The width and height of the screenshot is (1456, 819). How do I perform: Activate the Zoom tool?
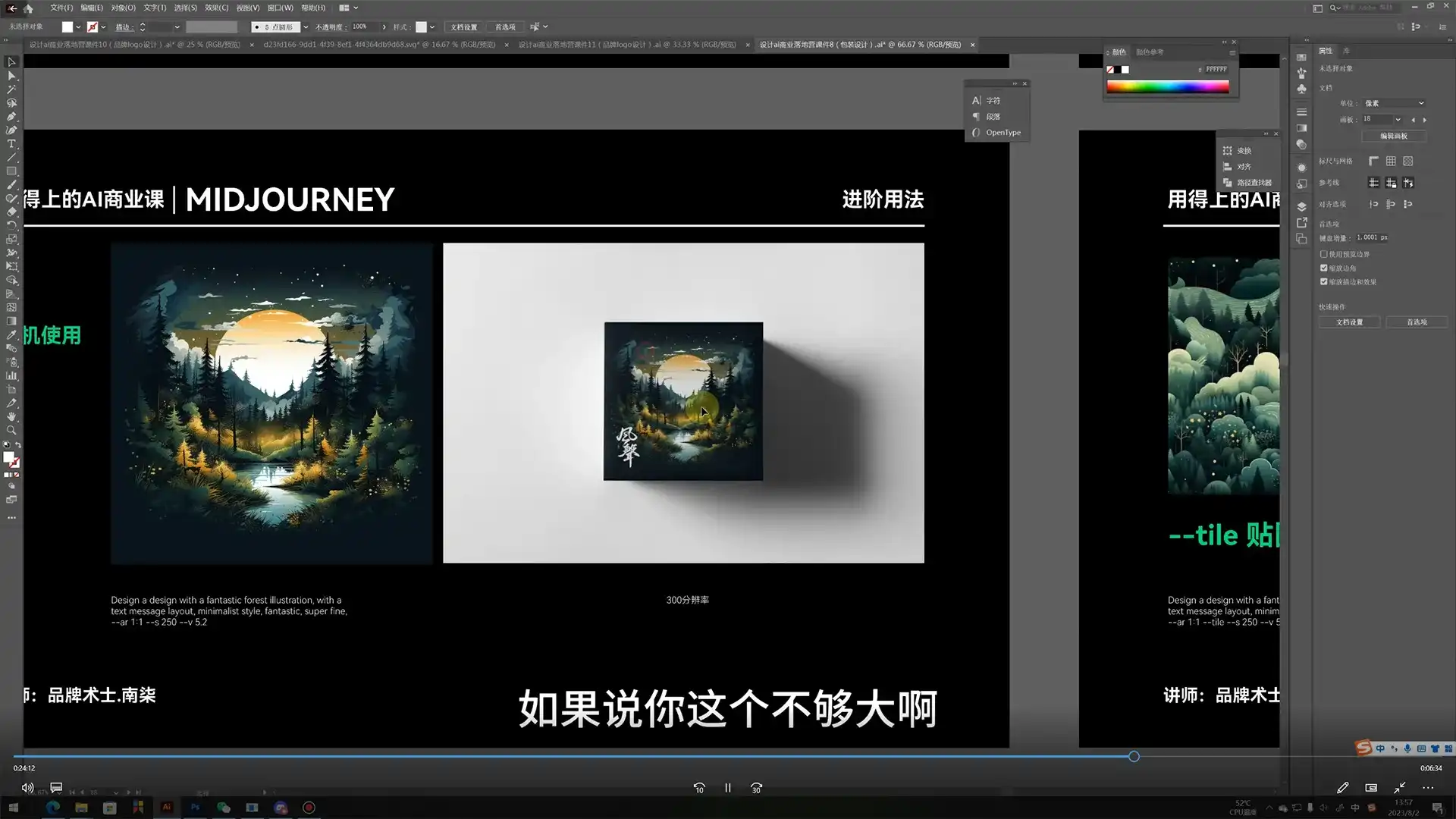click(x=11, y=430)
